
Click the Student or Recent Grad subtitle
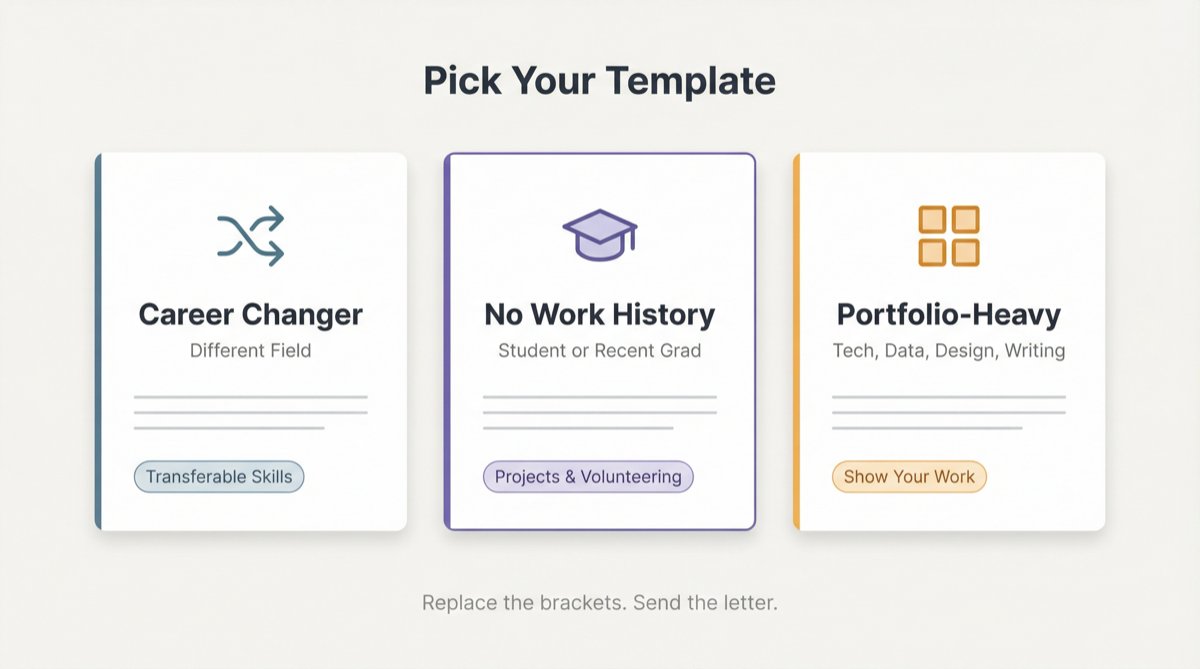(601, 350)
